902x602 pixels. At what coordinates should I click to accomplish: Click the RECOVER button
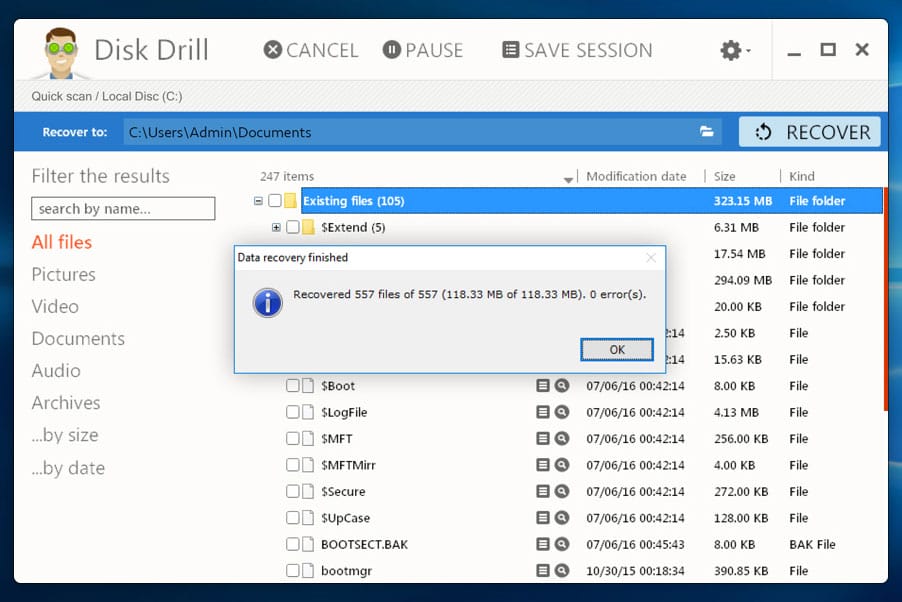pyautogui.click(x=811, y=132)
